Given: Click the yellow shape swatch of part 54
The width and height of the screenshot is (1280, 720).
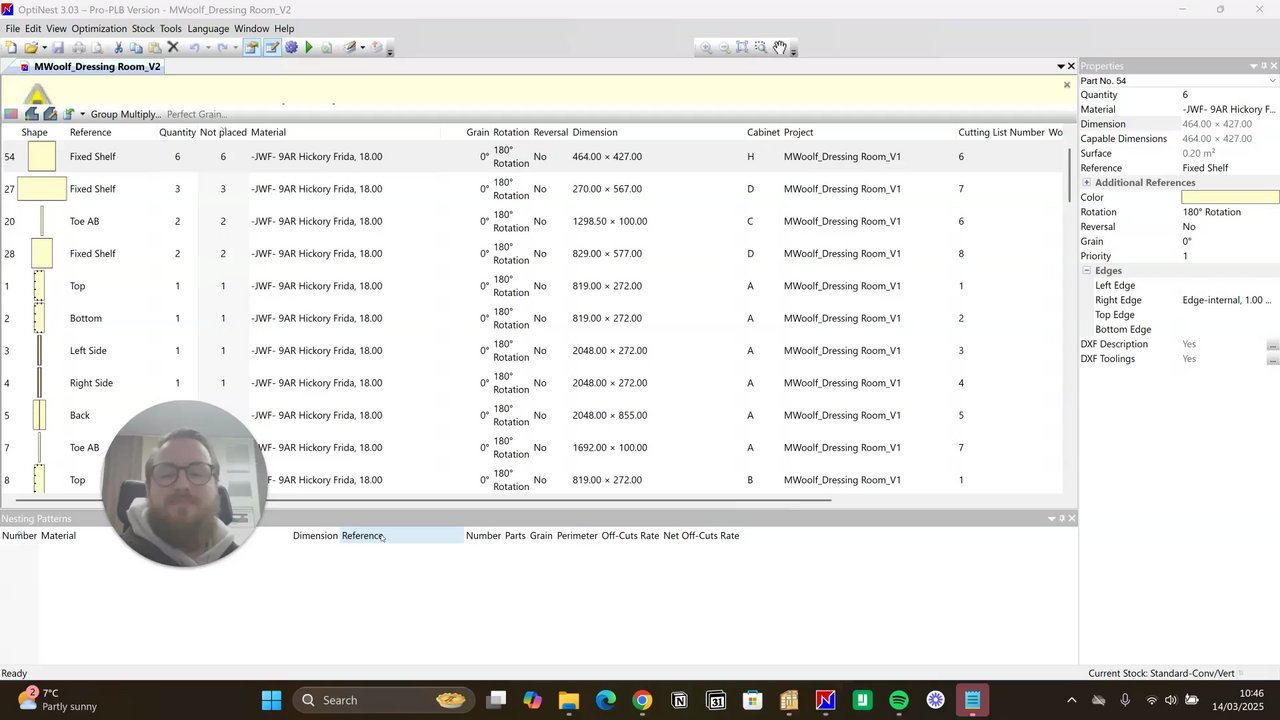Looking at the screenshot, I should click(41, 157).
